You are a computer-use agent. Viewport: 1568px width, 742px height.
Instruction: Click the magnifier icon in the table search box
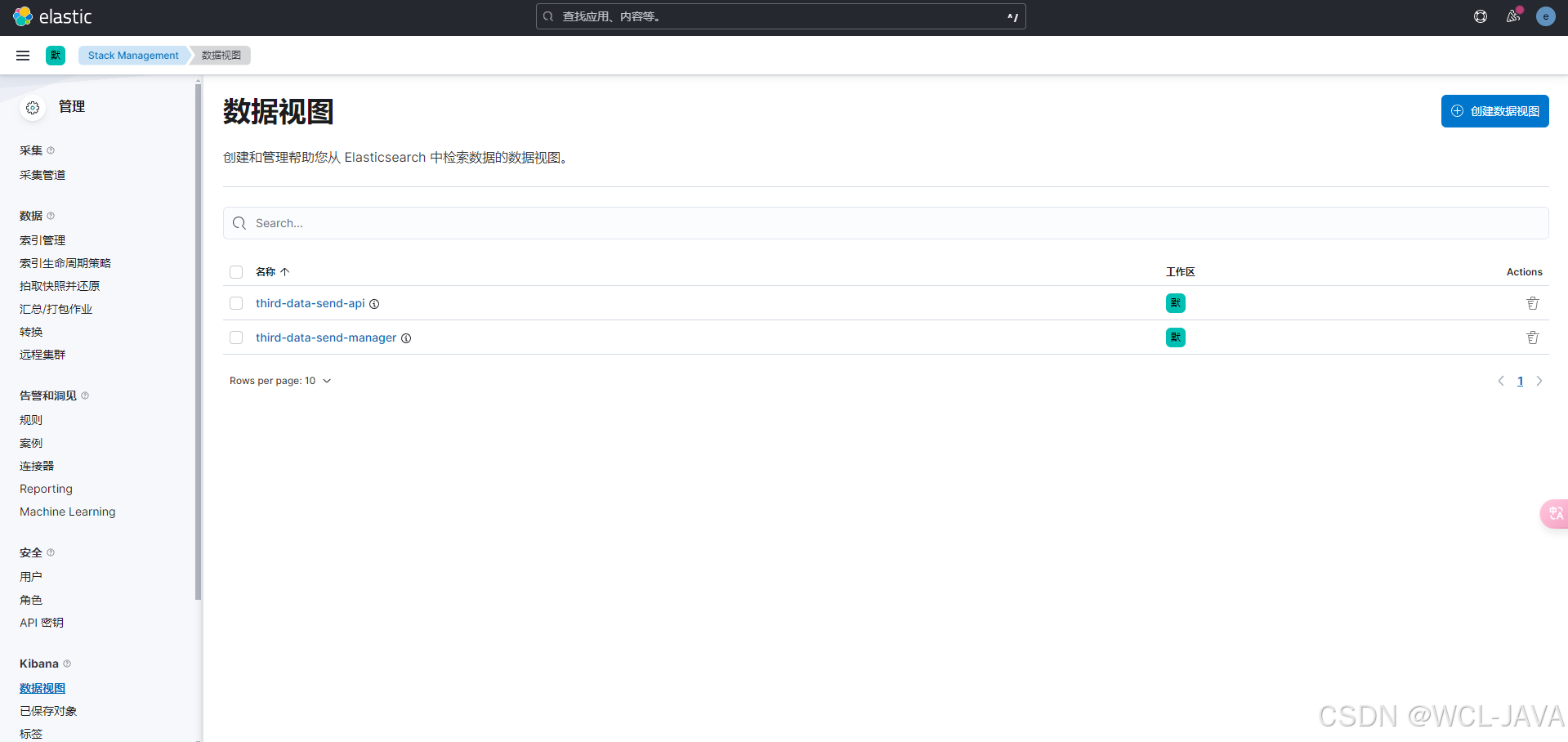(239, 223)
